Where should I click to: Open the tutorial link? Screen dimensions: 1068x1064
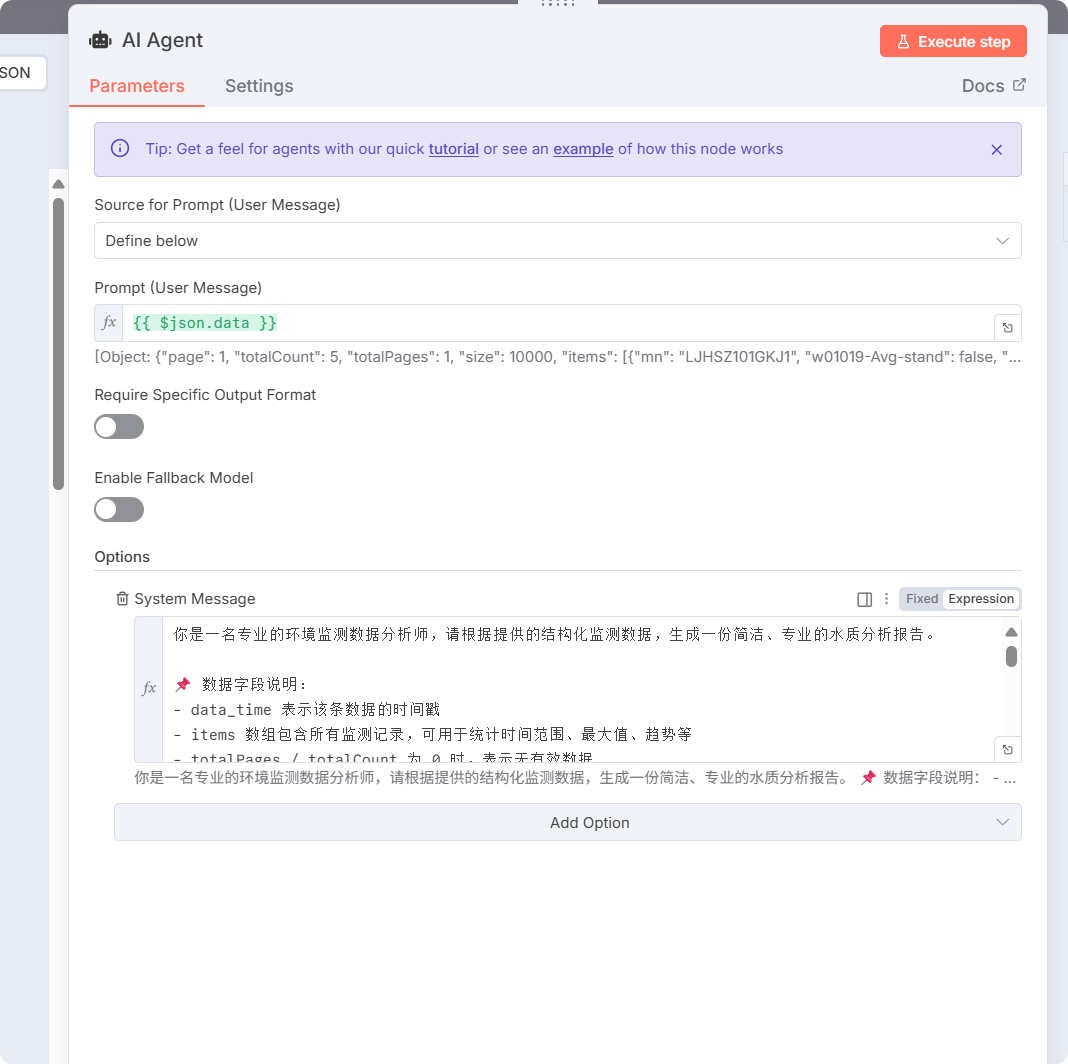coord(453,148)
